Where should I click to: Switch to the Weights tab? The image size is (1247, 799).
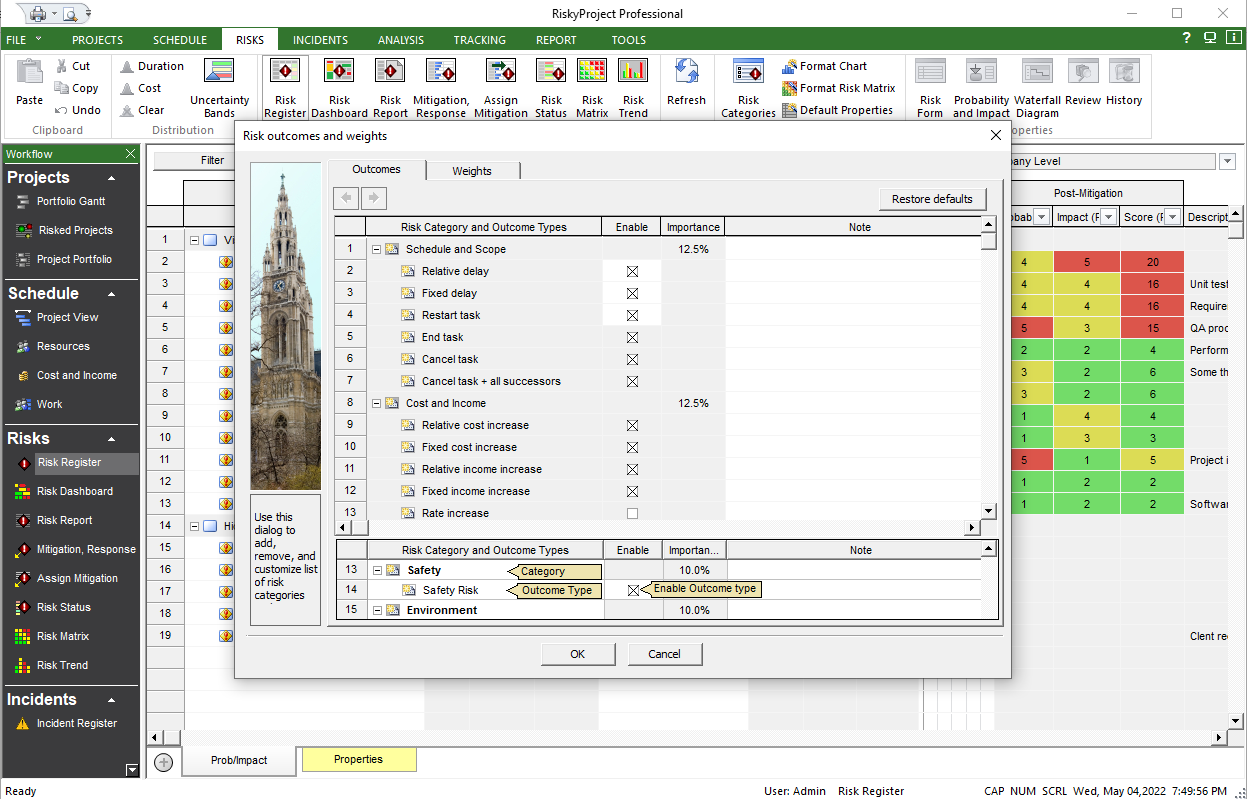(472, 171)
